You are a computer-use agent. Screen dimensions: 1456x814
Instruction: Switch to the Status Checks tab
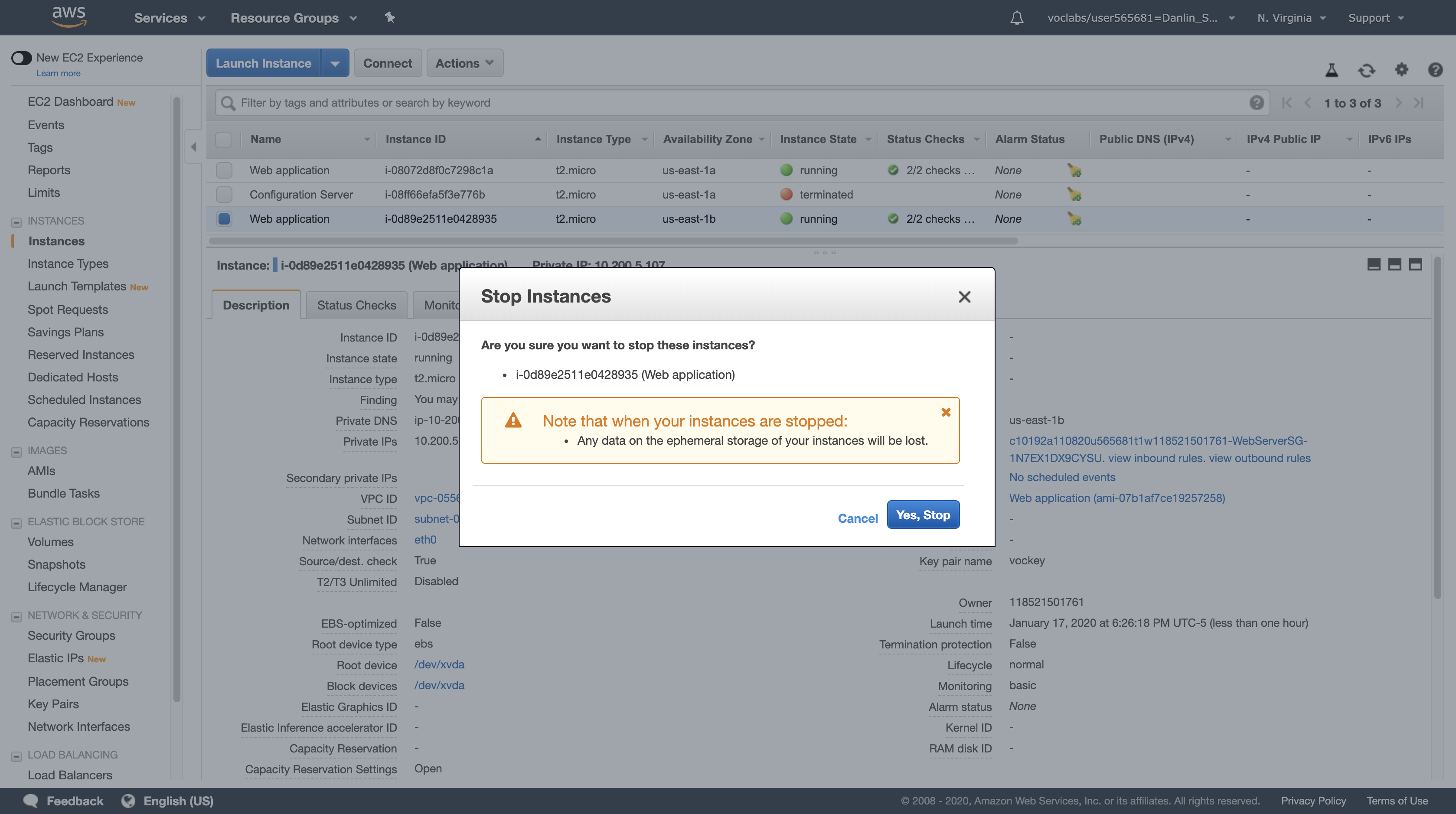pyautogui.click(x=356, y=305)
